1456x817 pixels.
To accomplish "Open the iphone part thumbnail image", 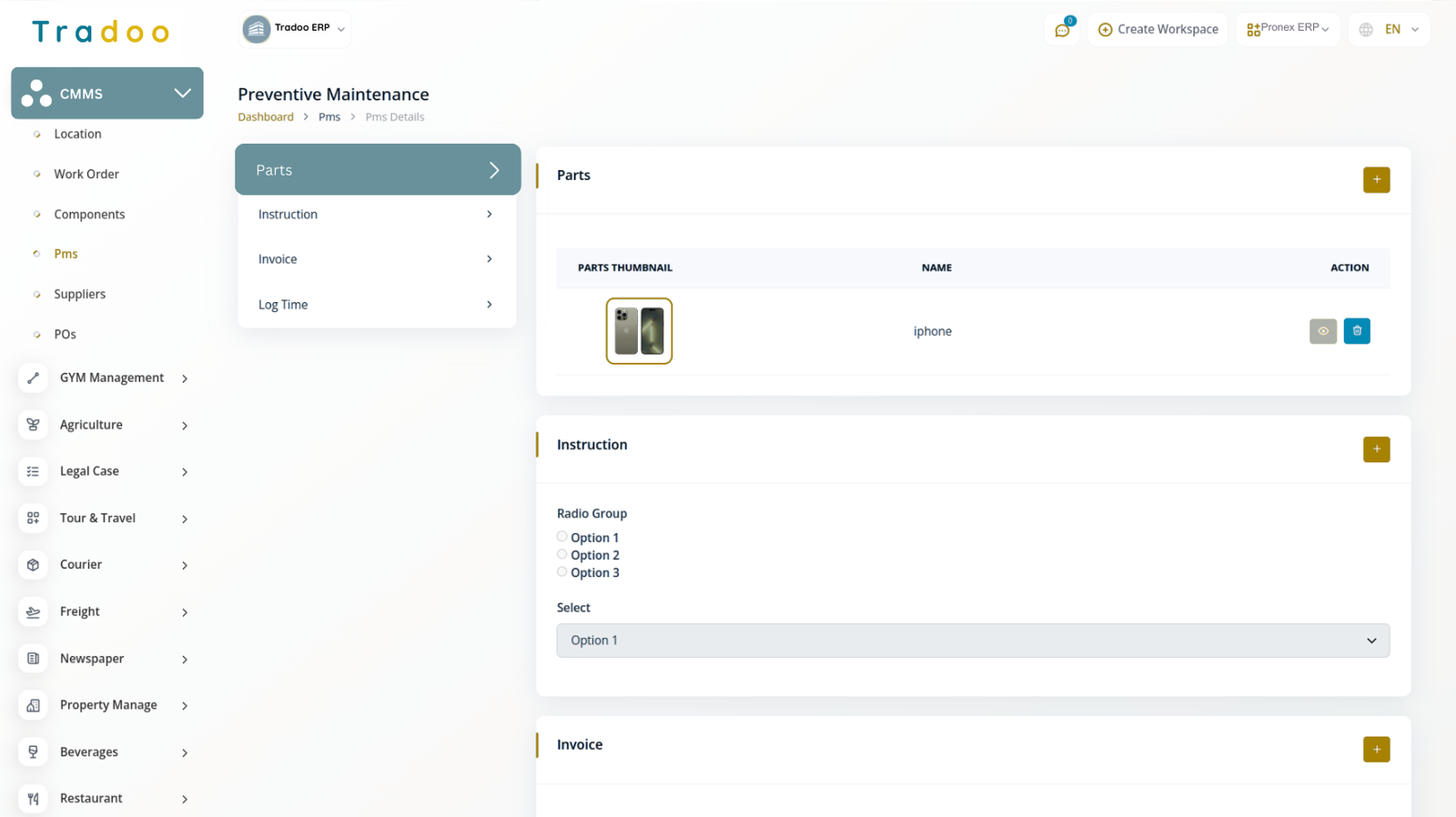I will pyautogui.click(x=639, y=331).
